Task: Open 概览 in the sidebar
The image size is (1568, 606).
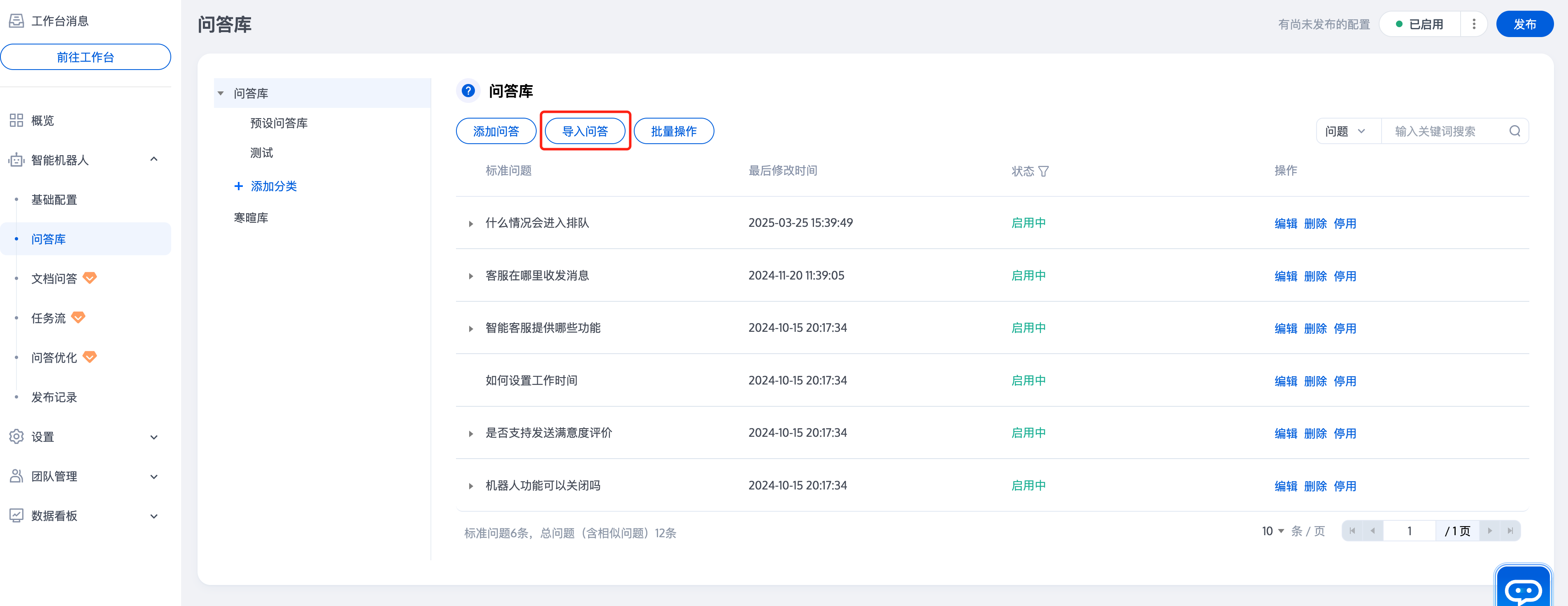Action: (x=43, y=120)
